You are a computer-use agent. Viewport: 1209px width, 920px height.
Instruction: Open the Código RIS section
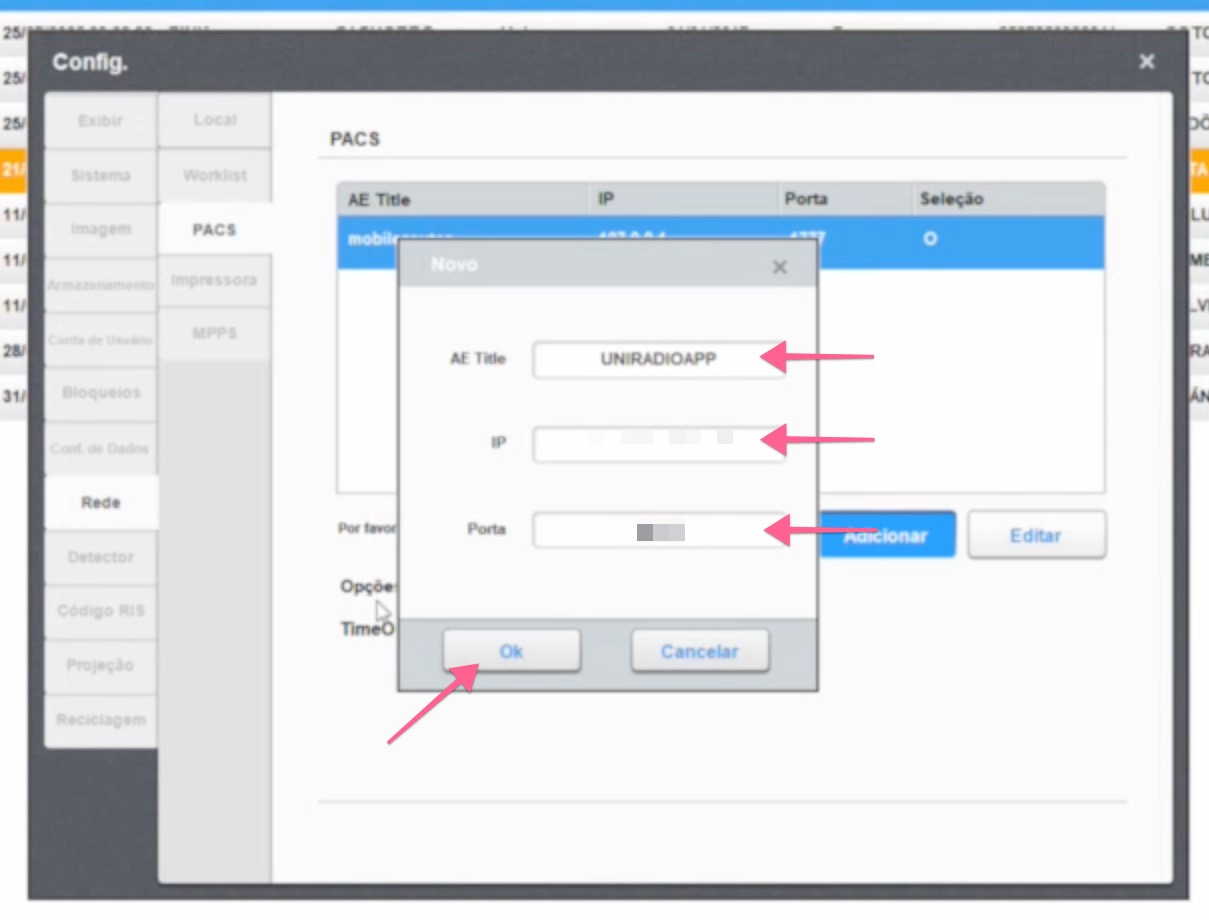point(100,610)
